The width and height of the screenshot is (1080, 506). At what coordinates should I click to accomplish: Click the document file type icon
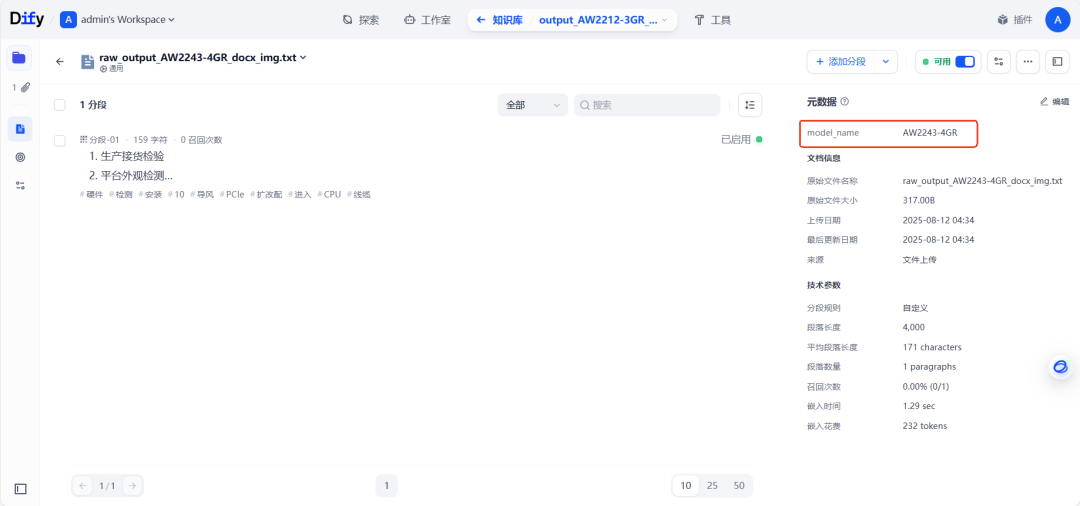tap(87, 62)
